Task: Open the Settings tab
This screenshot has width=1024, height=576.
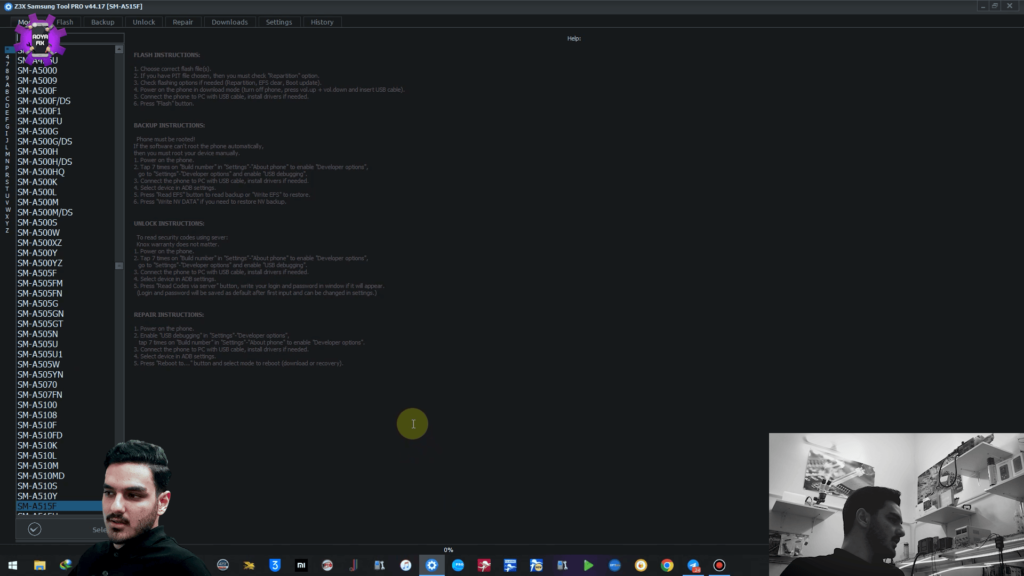Action: [x=279, y=22]
